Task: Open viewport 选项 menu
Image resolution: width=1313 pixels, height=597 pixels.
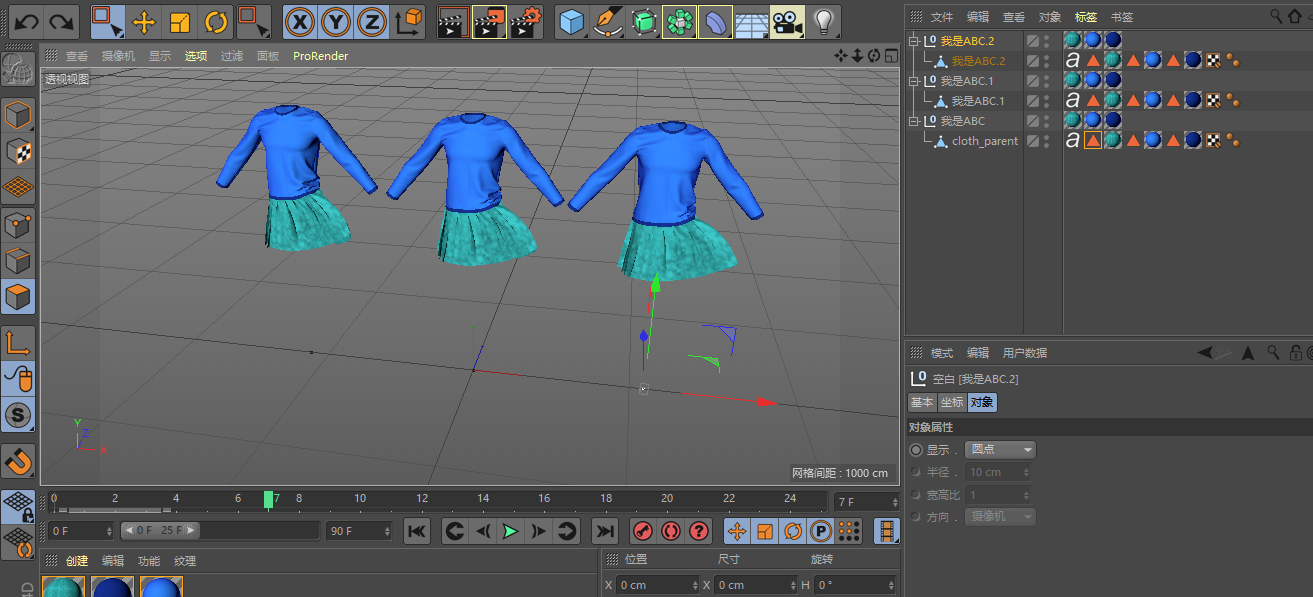Action: tap(196, 56)
